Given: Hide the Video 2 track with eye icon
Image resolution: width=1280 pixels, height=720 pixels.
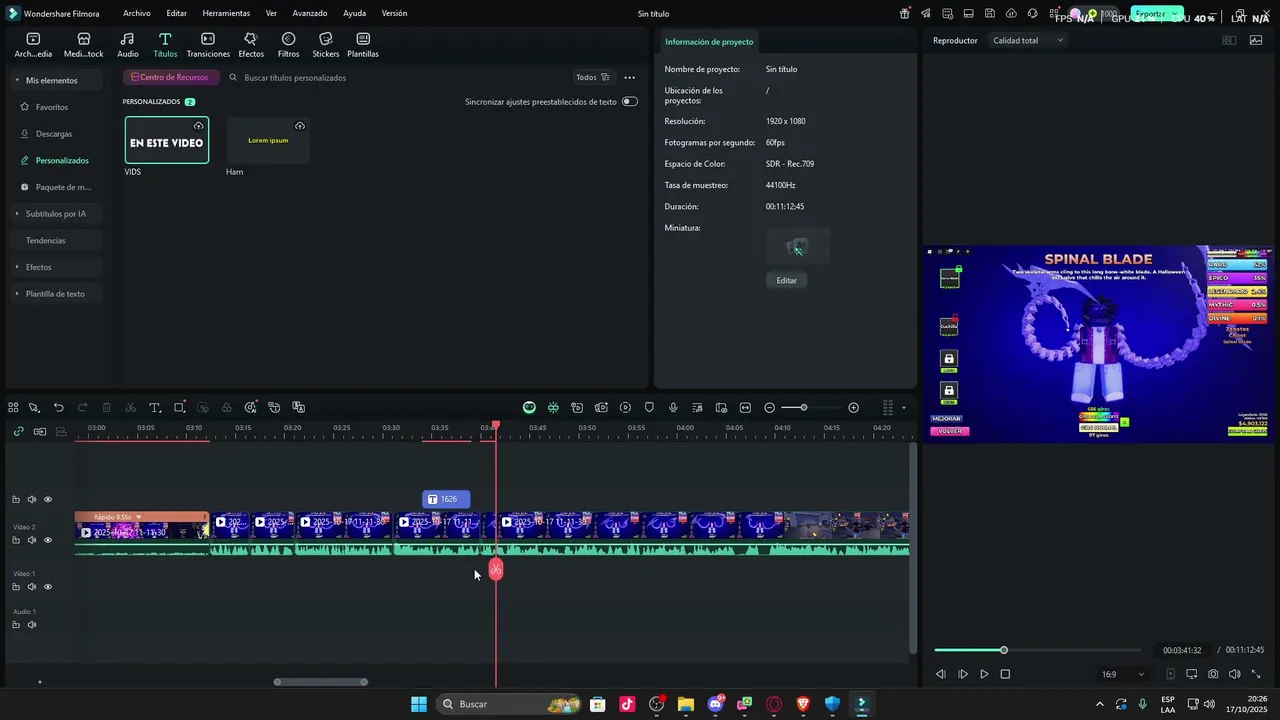Looking at the screenshot, I should (48, 540).
